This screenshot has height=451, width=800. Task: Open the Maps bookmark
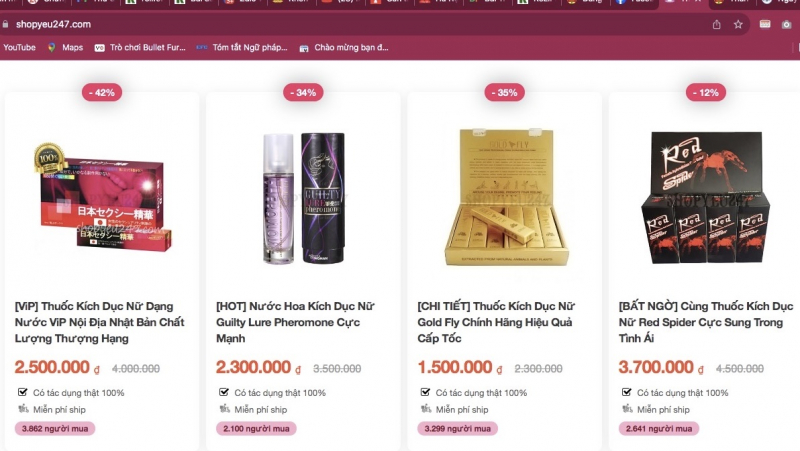65,47
